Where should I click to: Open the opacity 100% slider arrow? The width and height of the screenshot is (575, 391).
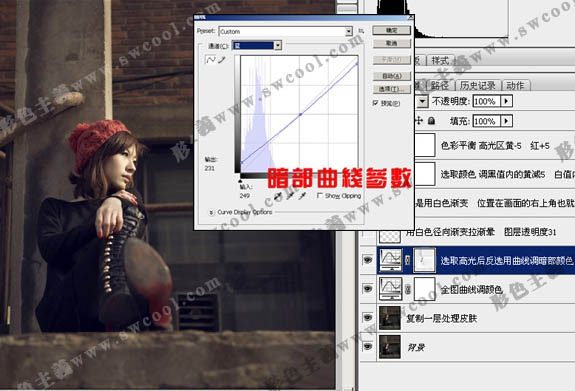(x=506, y=101)
